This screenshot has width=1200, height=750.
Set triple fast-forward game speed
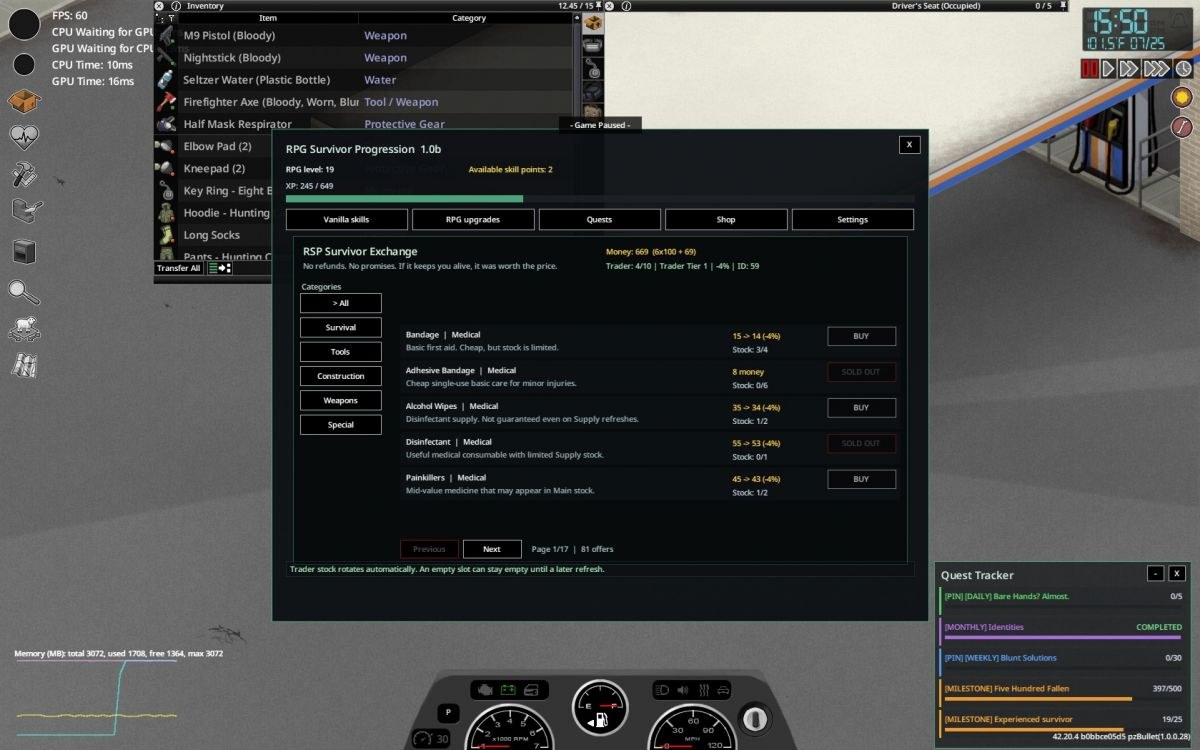(x=1156, y=68)
